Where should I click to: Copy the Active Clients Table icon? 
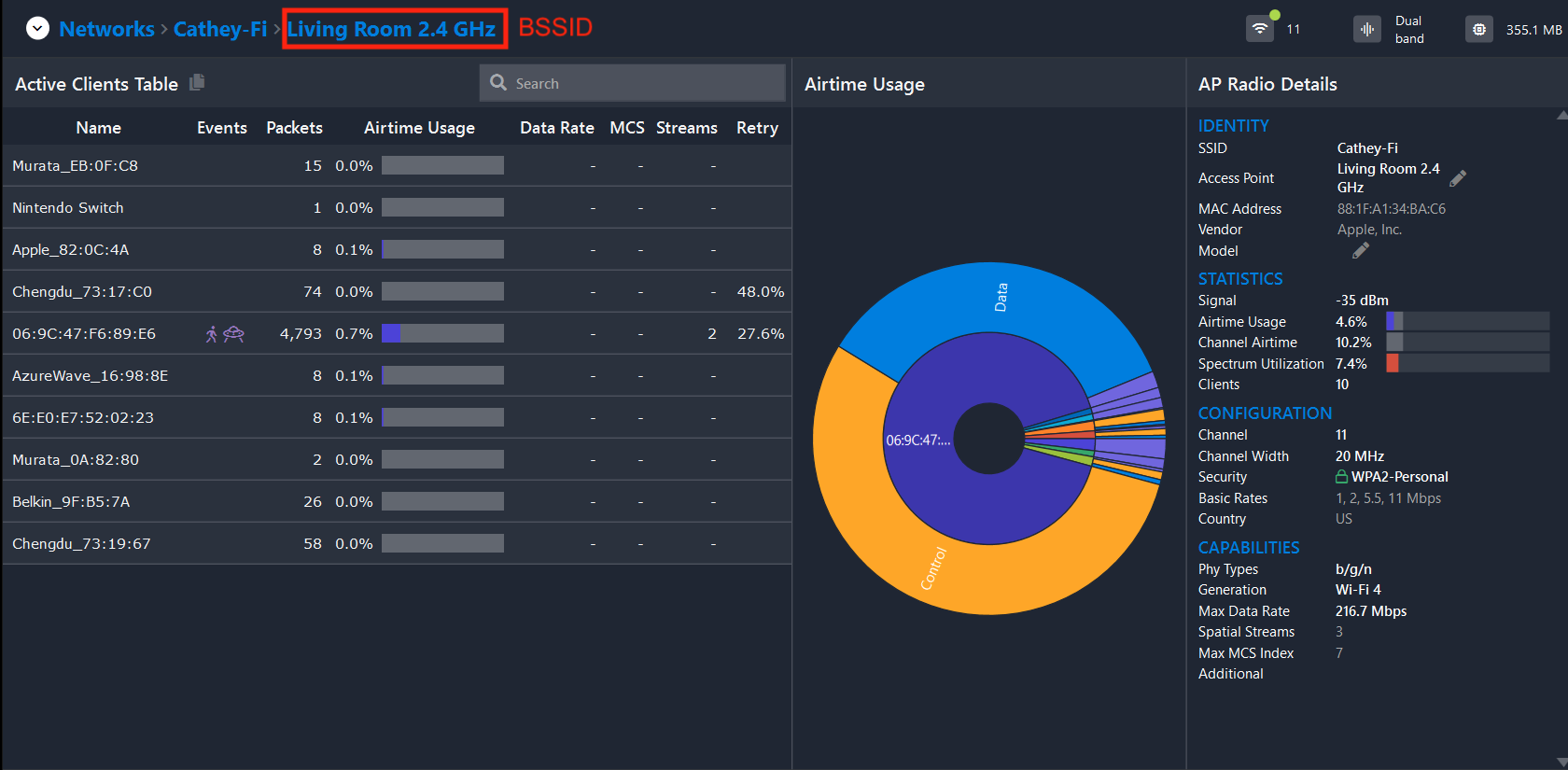(197, 82)
